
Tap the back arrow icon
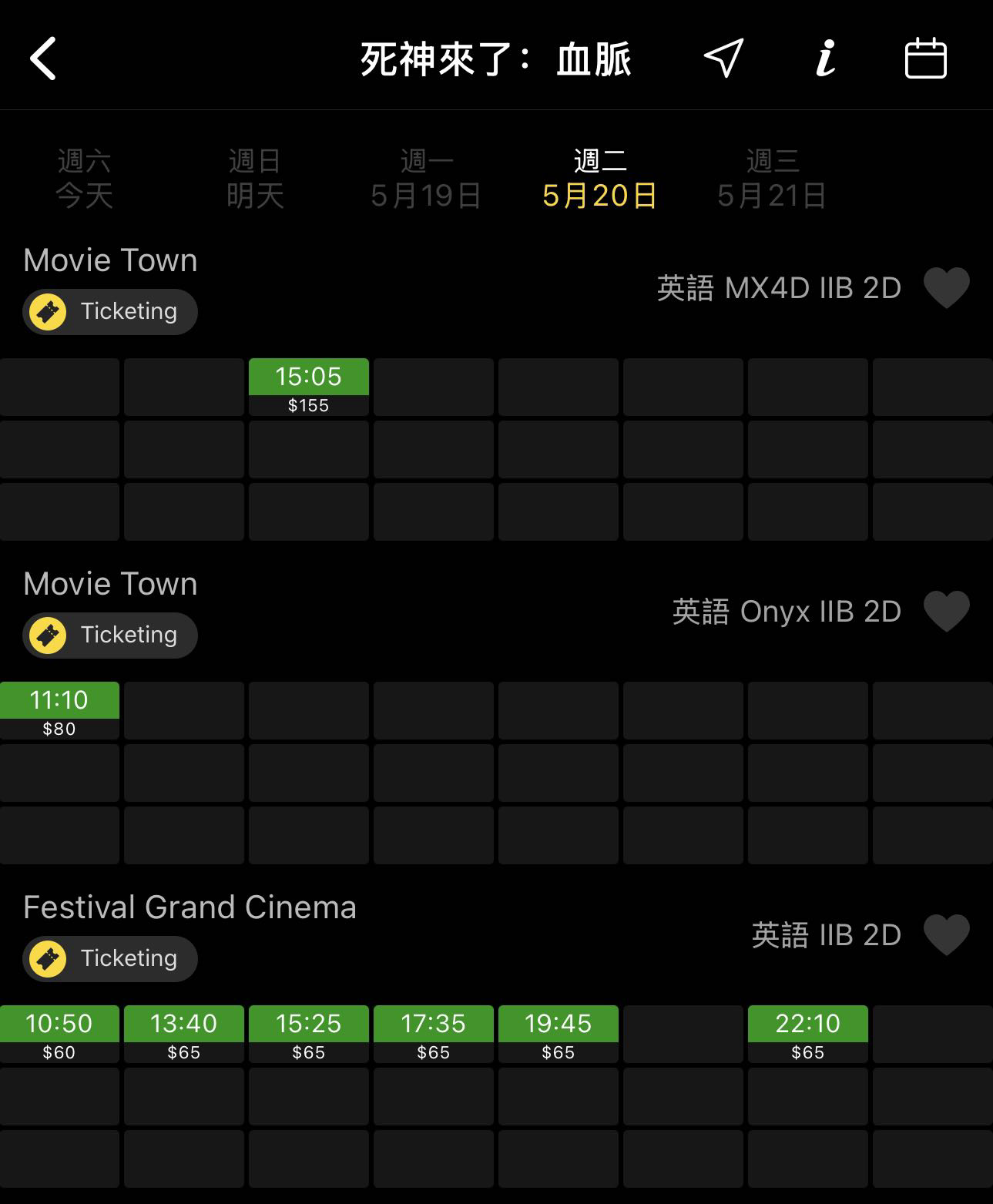(44, 59)
